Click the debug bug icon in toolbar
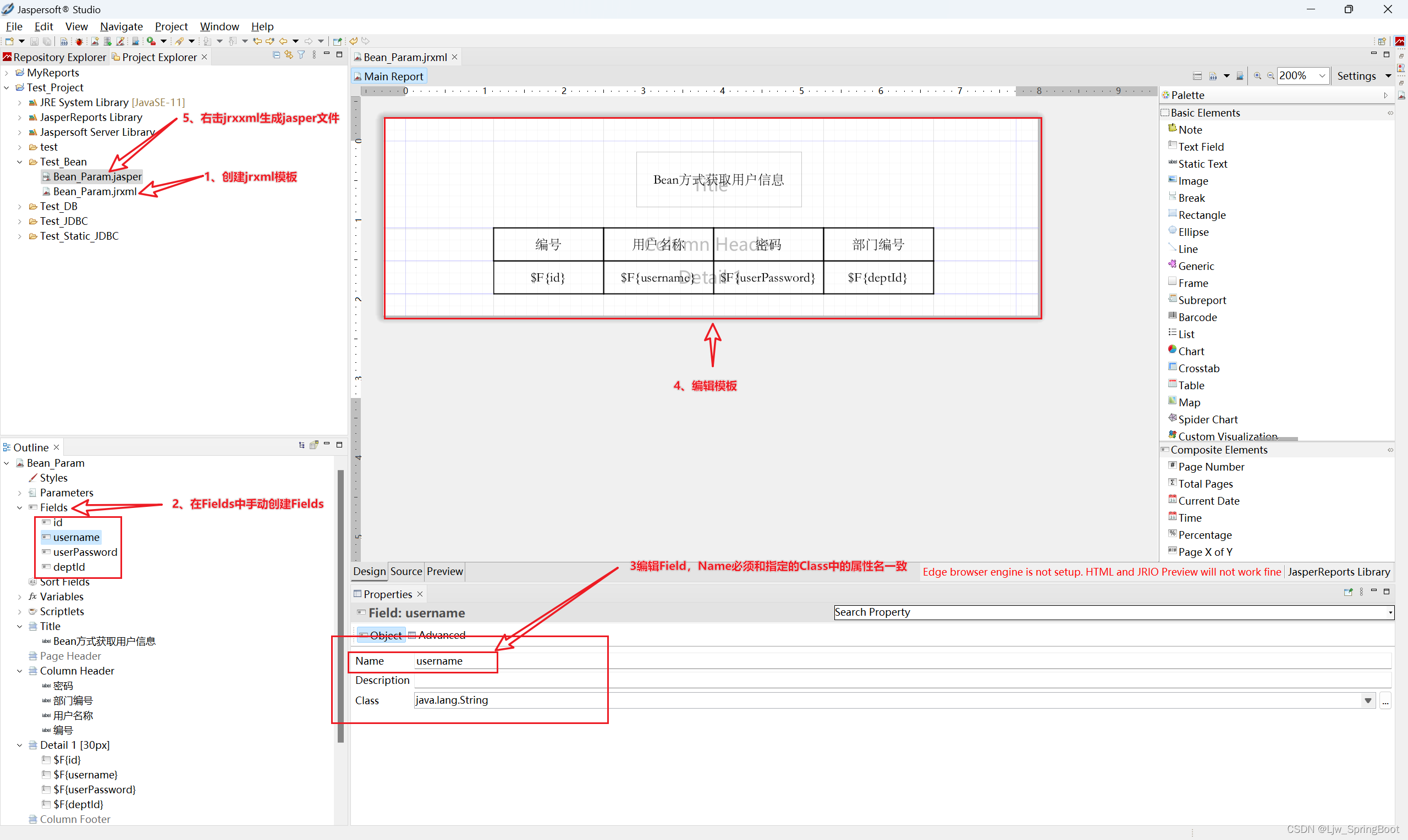 79,41
